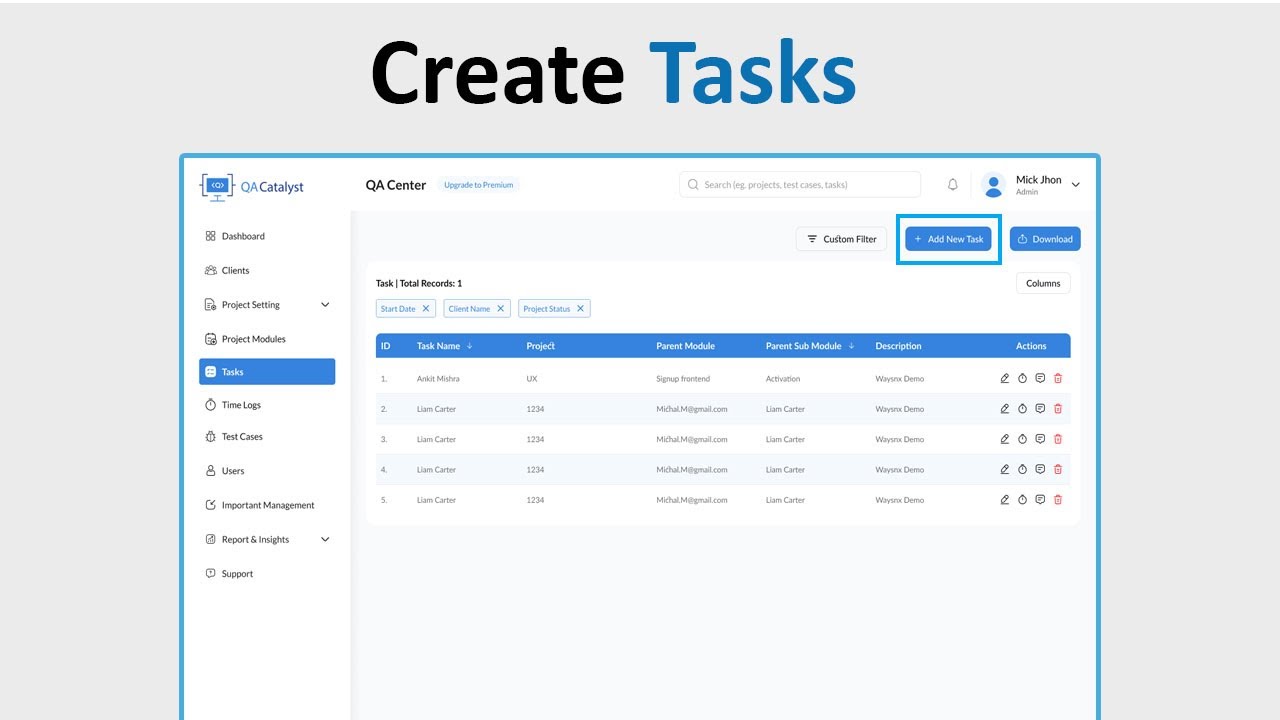Click the Activation sub module cell
Image resolution: width=1280 pixels, height=720 pixels.
tap(783, 379)
